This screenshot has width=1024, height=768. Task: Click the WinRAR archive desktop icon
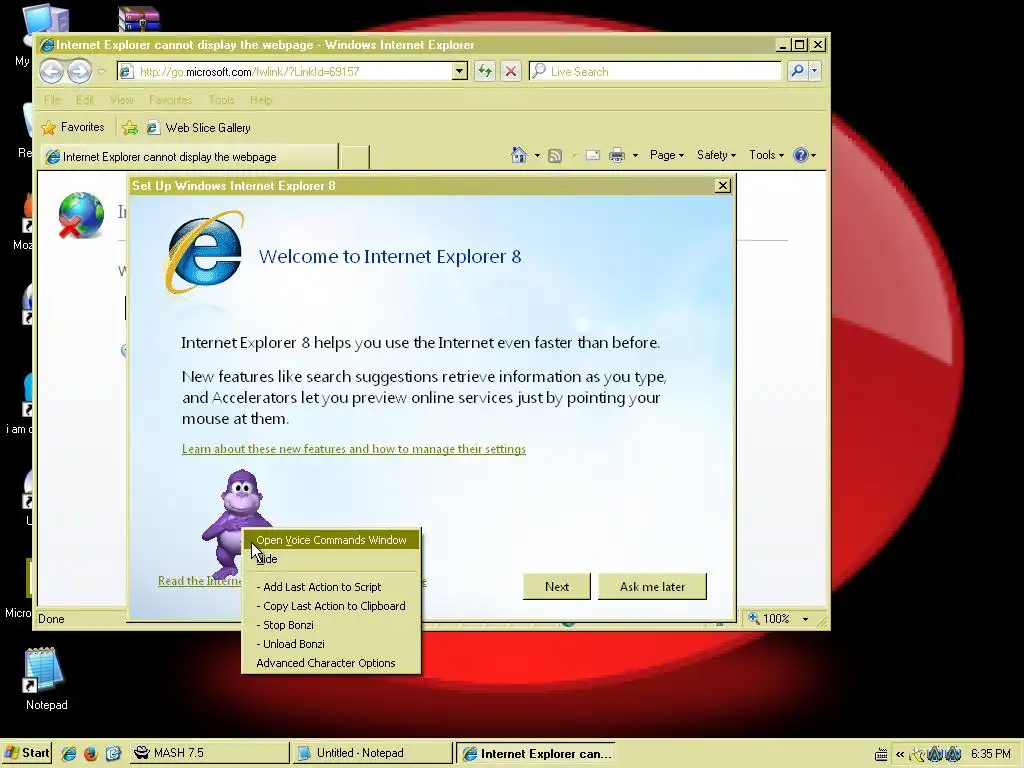click(138, 18)
